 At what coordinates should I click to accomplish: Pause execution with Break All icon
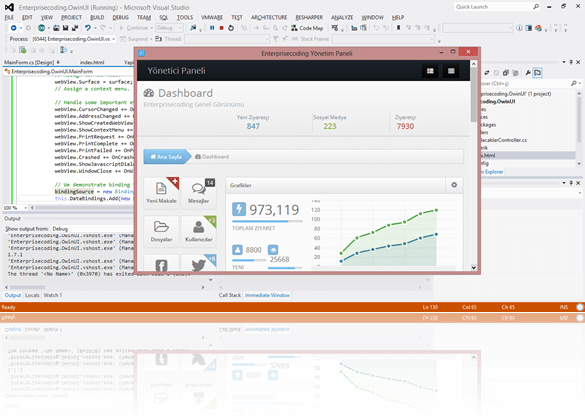212,28
